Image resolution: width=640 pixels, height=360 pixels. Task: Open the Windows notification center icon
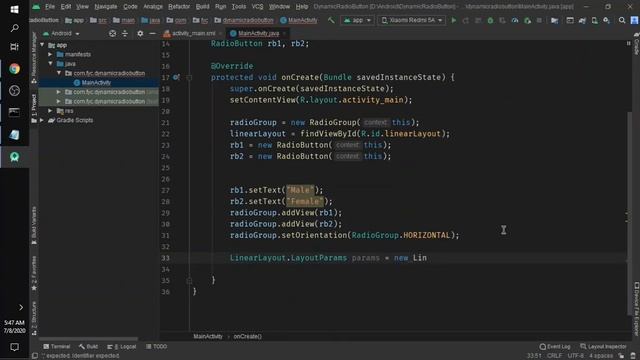click(14, 347)
